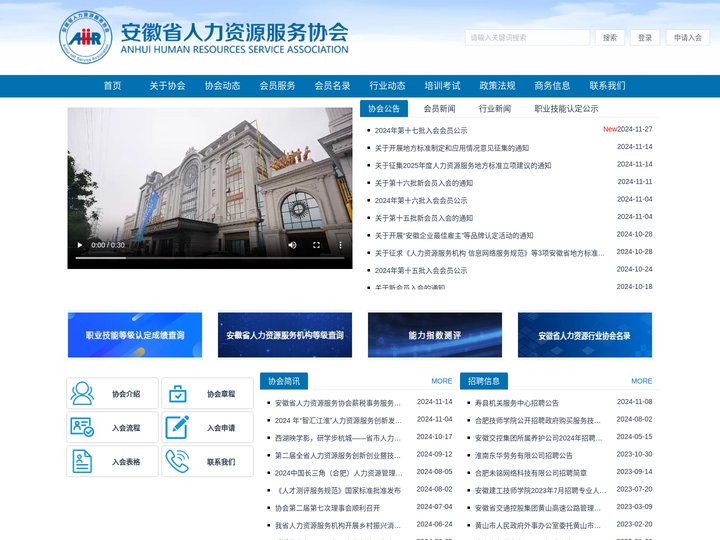This screenshot has width=720, height=540.
Task: Open the video fullscreen icon
Action: point(316,245)
